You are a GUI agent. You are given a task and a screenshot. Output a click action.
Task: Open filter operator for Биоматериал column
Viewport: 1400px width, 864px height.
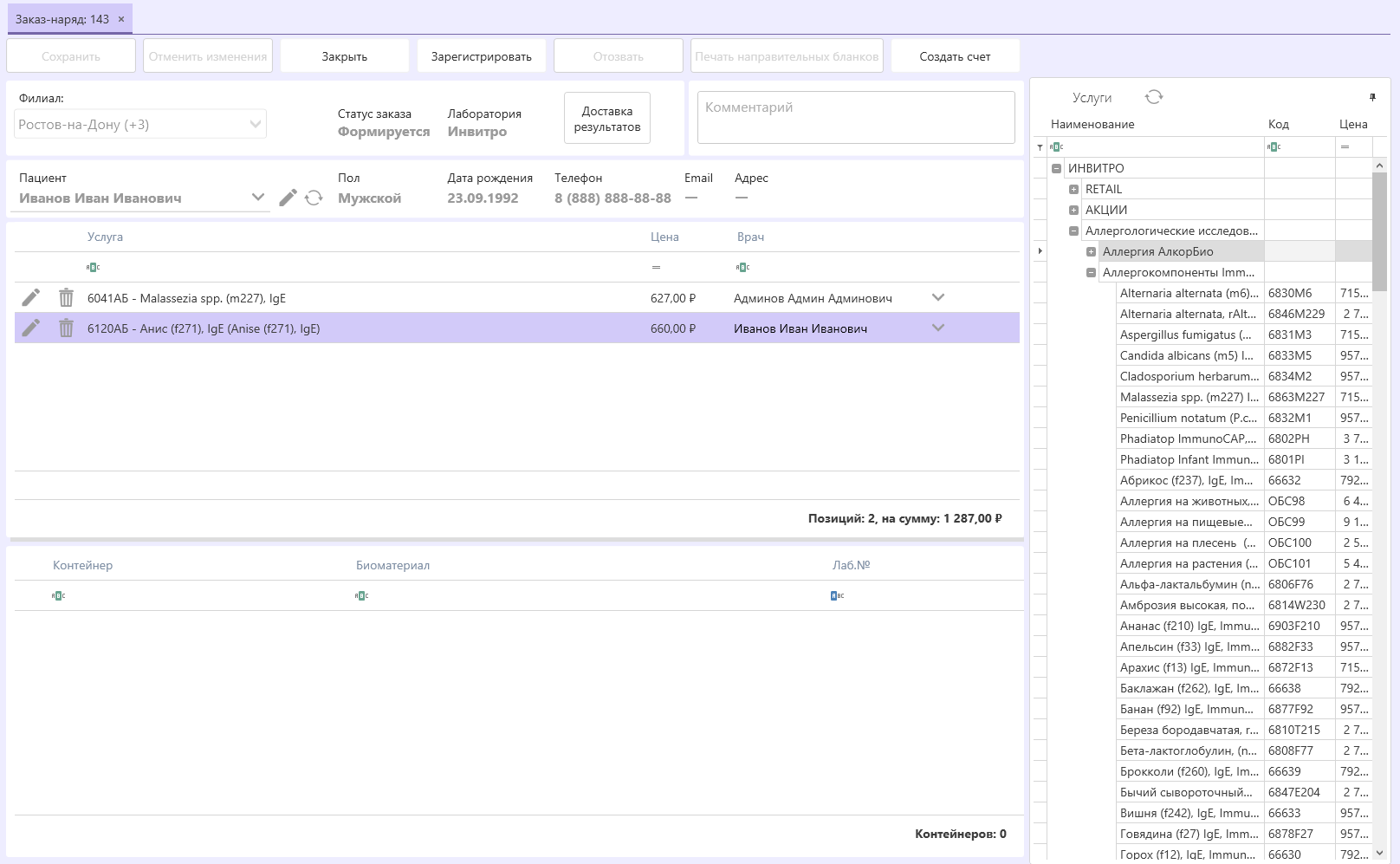coord(361,595)
